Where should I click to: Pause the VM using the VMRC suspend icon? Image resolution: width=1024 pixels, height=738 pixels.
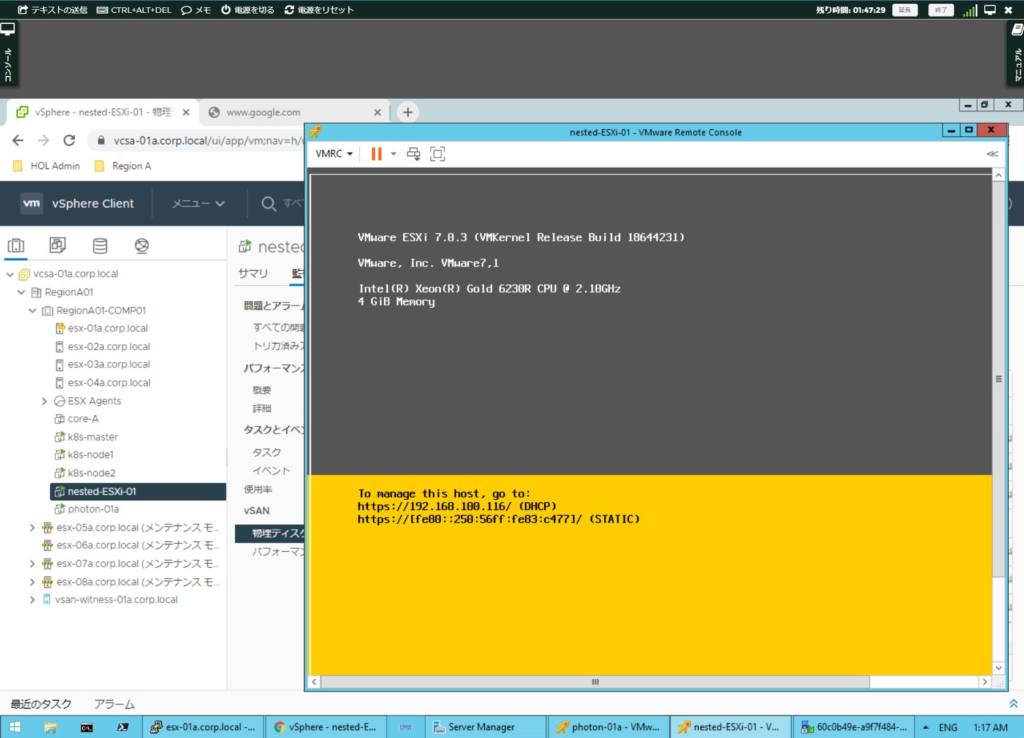point(376,153)
